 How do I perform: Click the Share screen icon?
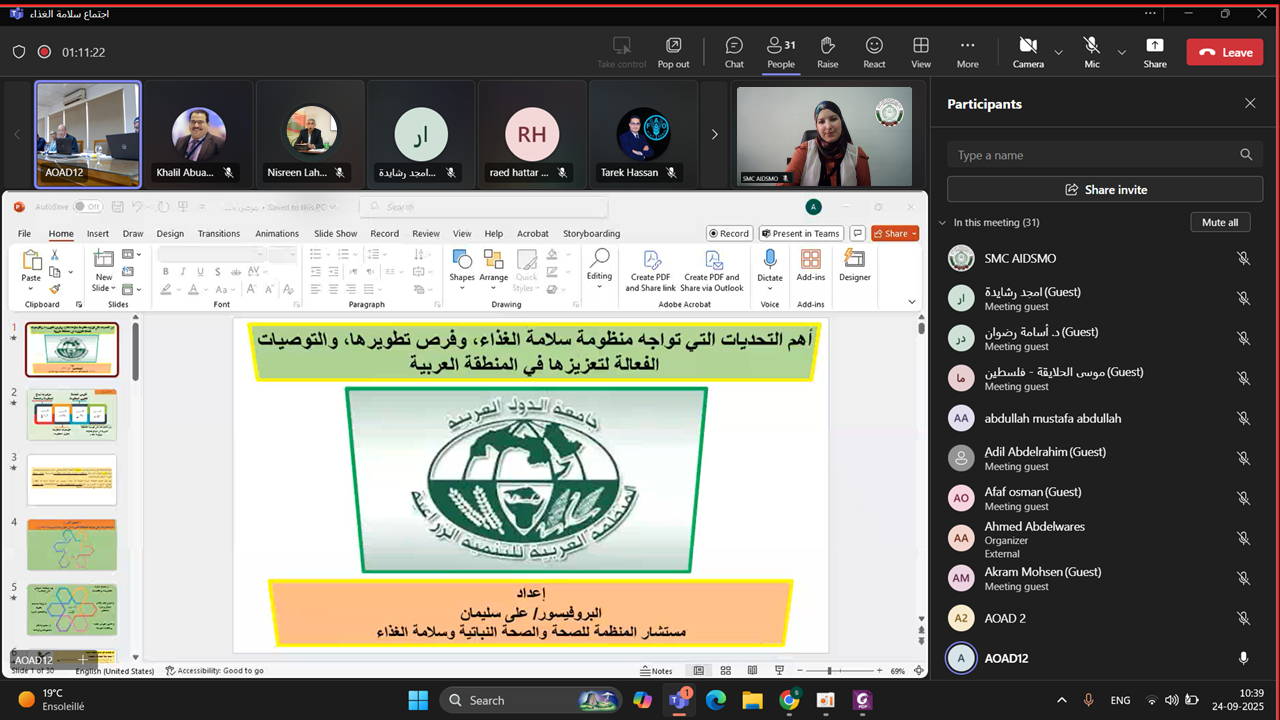click(1155, 52)
